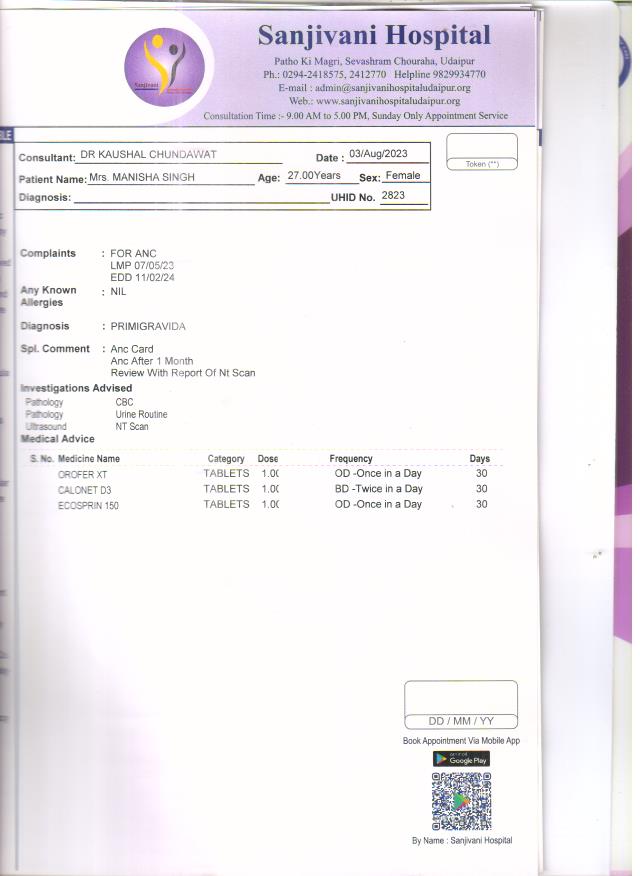Click the Age field 27.00Years
This screenshot has height=876, width=640.
click(x=314, y=176)
